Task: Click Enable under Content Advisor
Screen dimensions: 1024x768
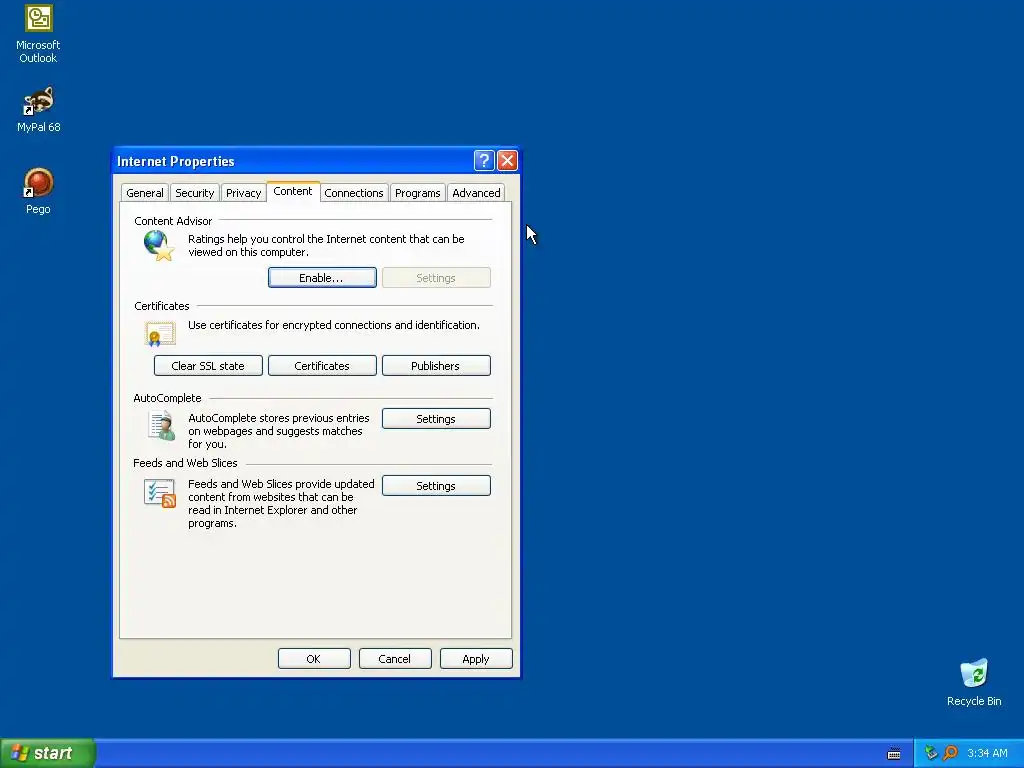Action: click(x=322, y=278)
